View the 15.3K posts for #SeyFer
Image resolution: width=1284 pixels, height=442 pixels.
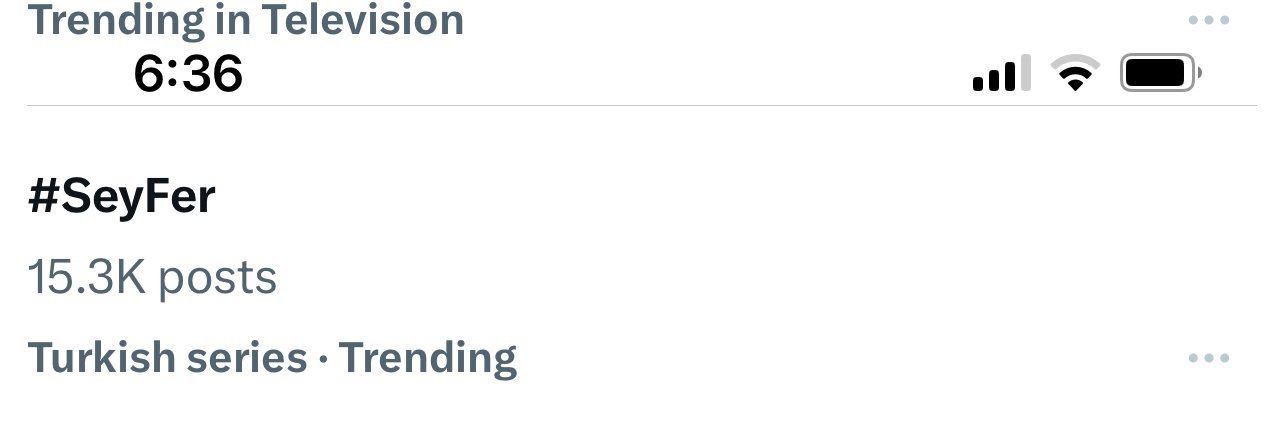pyautogui.click(x=152, y=277)
